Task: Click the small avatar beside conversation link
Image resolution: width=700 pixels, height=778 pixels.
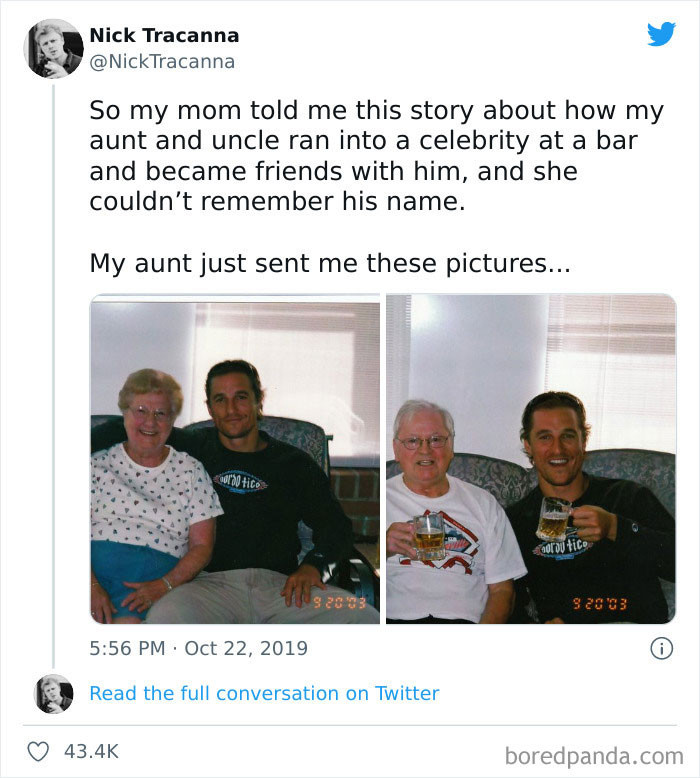Action: (54, 694)
